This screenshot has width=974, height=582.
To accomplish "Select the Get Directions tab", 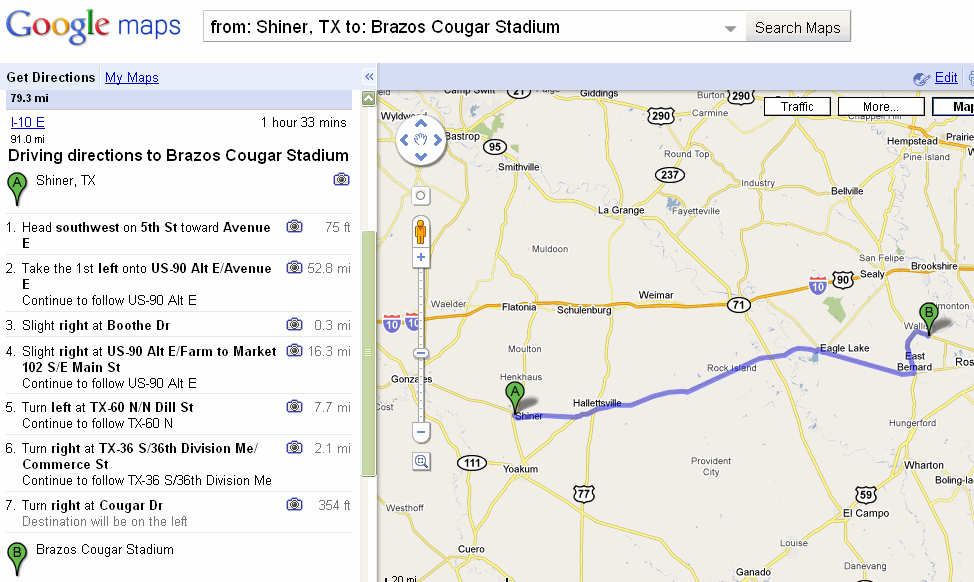I will [x=50, y=78].
